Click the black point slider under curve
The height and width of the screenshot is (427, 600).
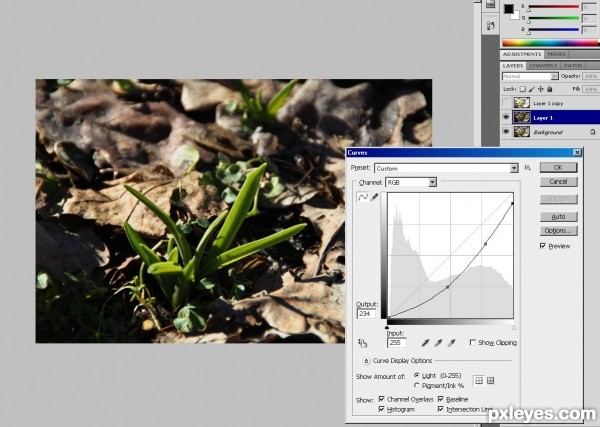click(x=387, y=327)
